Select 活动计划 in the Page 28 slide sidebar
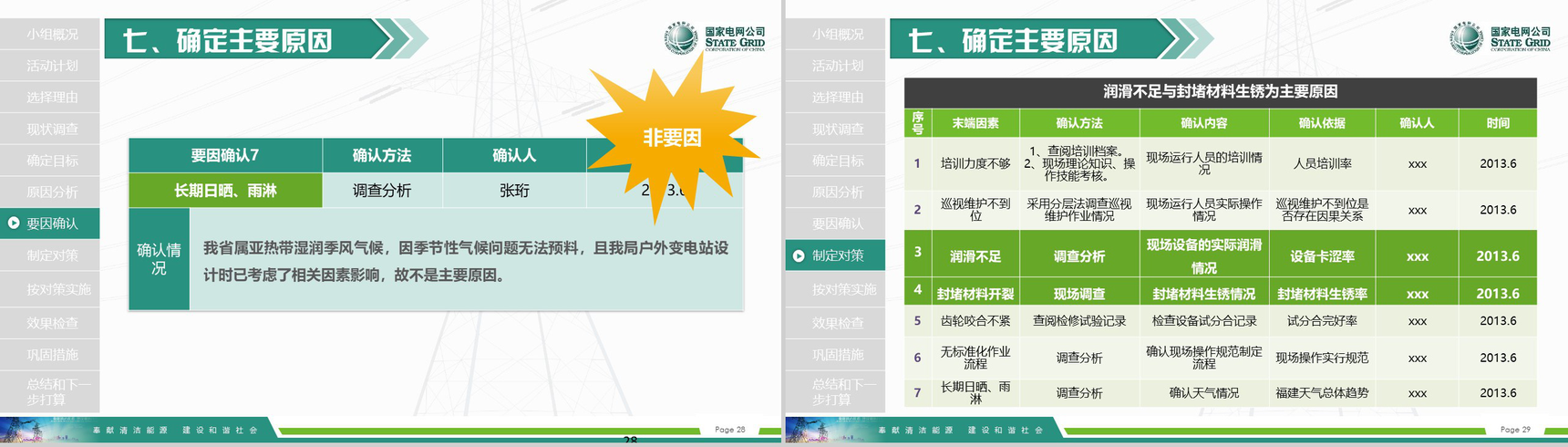 (50, 66)
